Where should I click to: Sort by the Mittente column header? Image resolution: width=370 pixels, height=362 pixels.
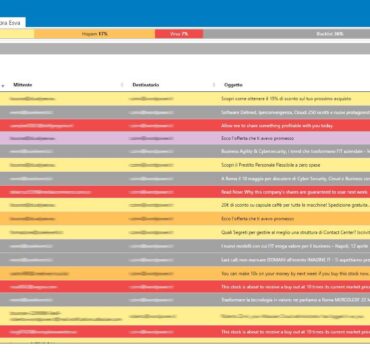click(23, 85)
